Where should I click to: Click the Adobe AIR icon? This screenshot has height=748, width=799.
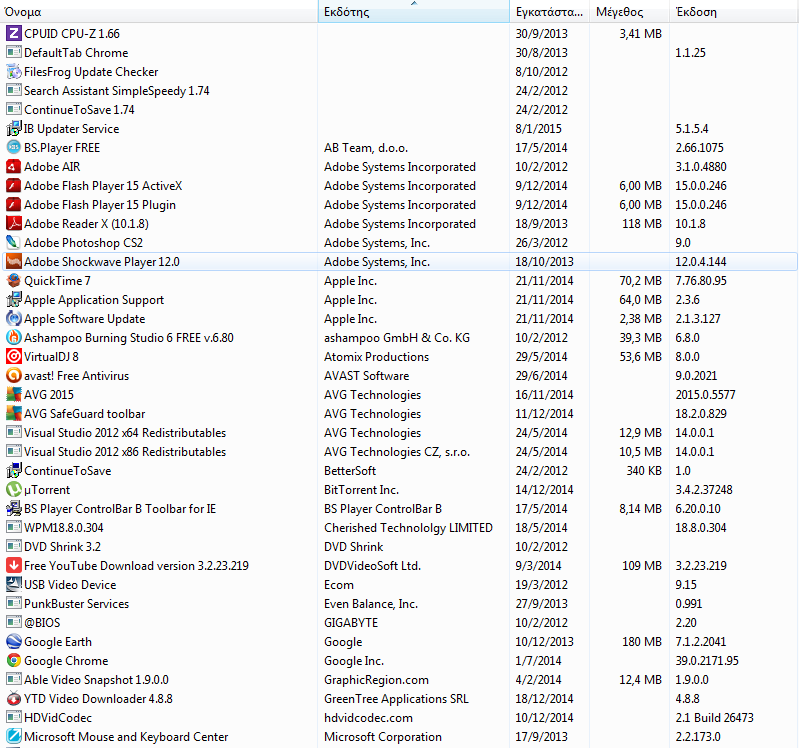point(14,167)
